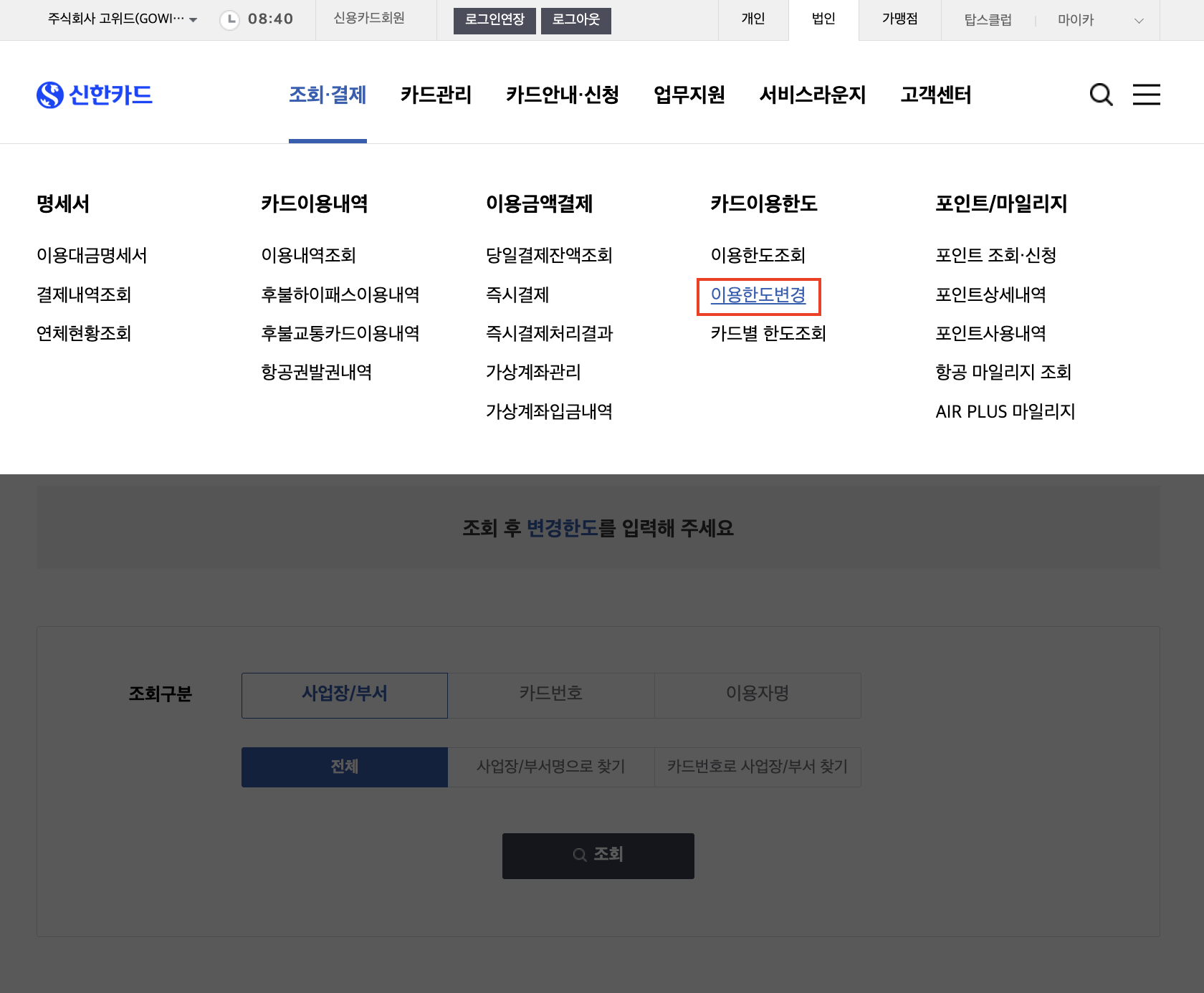
Task: Click the 로그아웃 button
Action: click(x=575, y=21)
